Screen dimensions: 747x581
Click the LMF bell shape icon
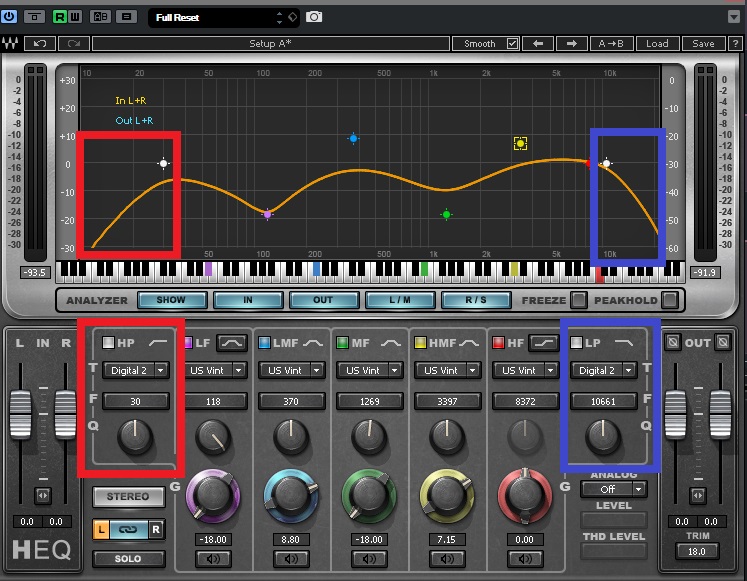pyautogui.click(x=313, y=343)
